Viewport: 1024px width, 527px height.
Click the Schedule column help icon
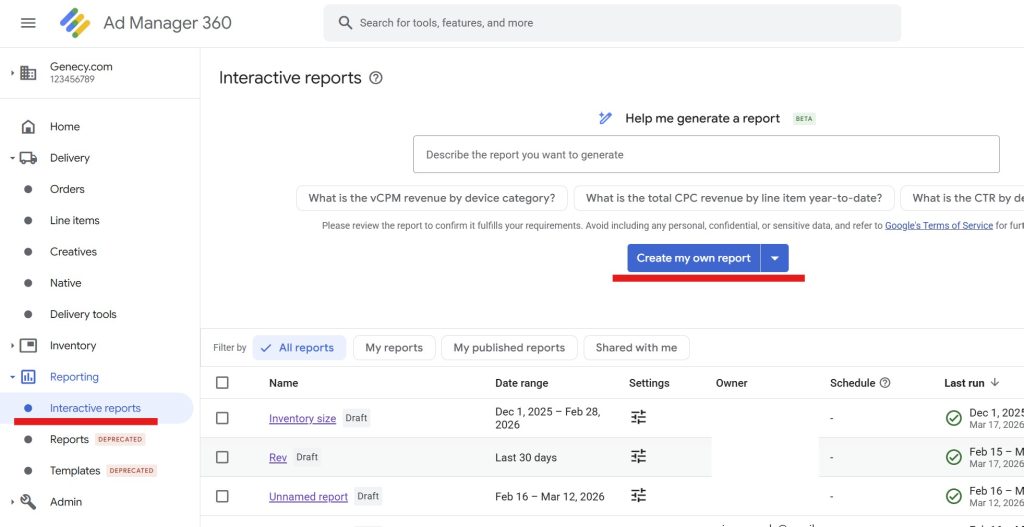[885, 383]
